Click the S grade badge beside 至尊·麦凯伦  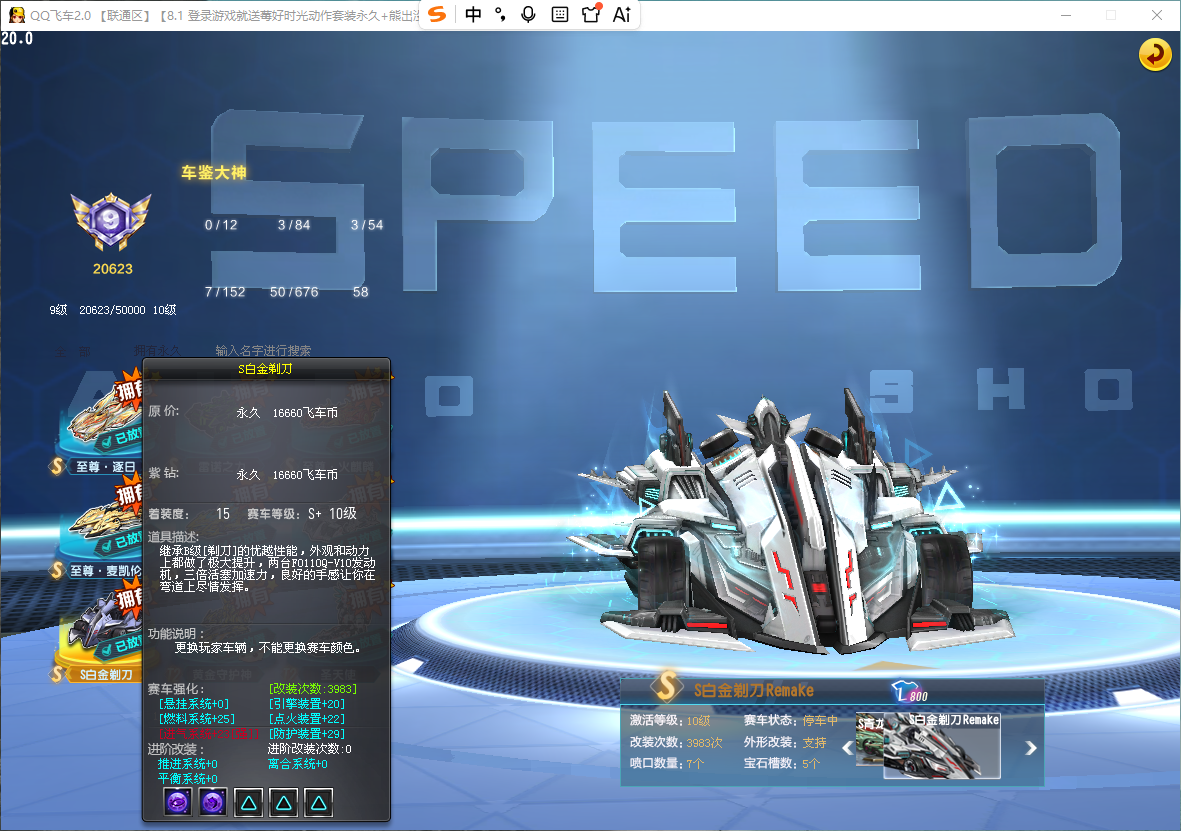click(57, 570)
